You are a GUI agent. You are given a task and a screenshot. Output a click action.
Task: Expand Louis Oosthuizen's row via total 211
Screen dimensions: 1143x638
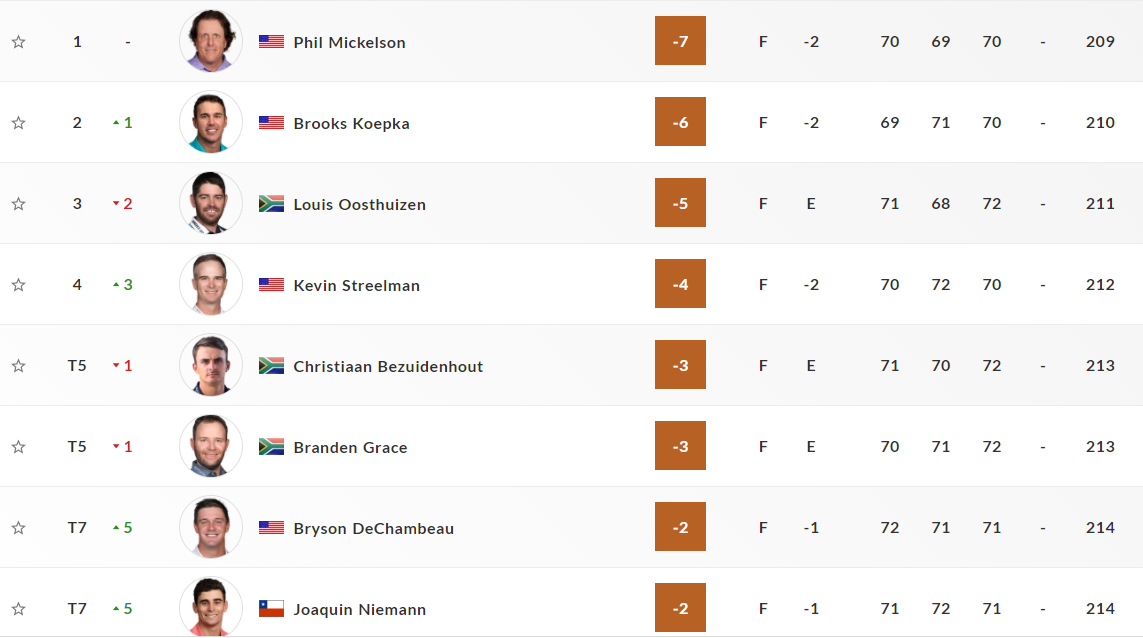point(1100,204)
